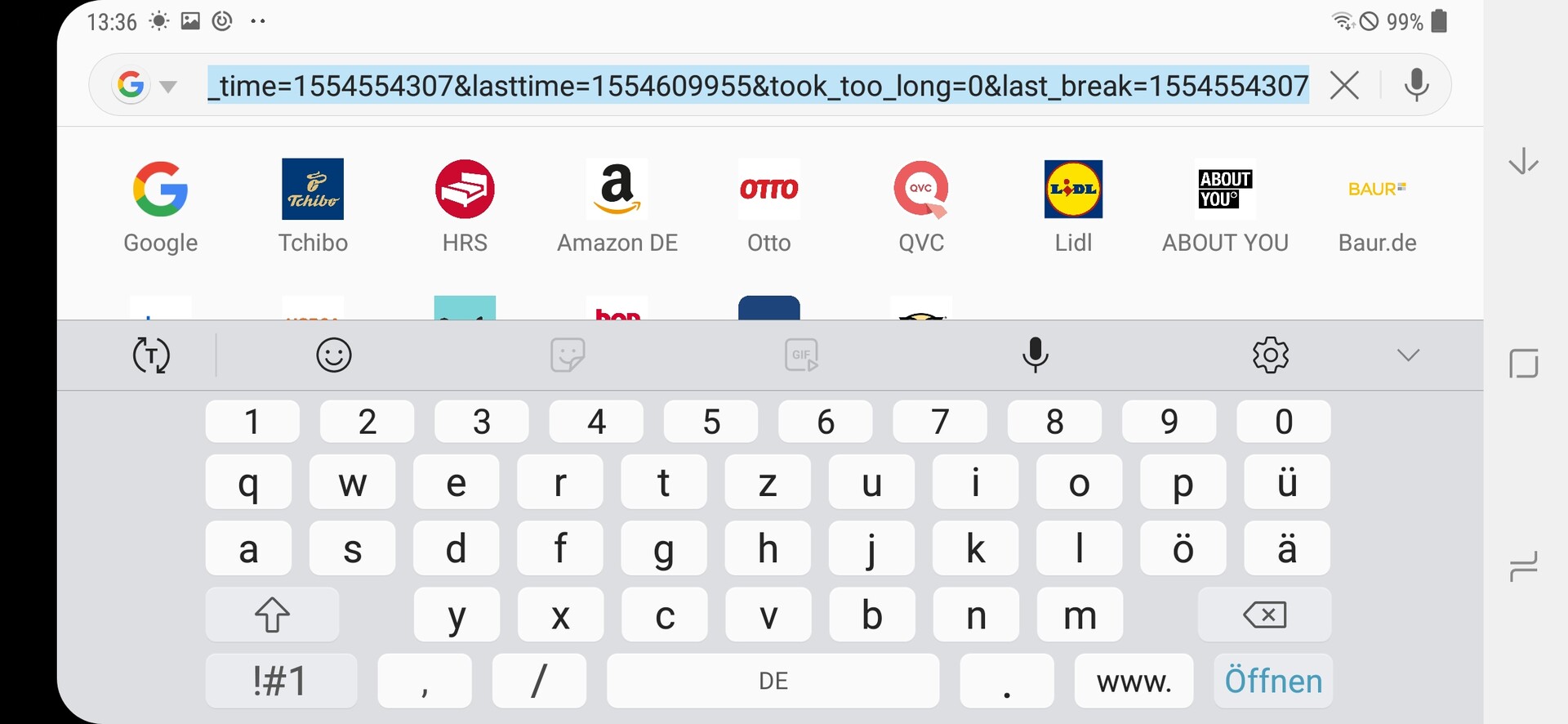Viewport: 1568px width, 724px height.
Task: Open the HRS hotel shortcut
Action: pyautogui.click(x=465, y=190)
